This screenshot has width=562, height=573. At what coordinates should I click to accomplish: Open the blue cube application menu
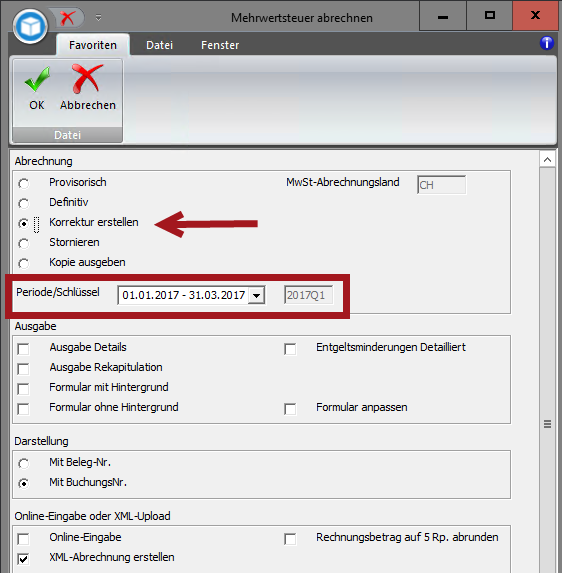(30, 26)
